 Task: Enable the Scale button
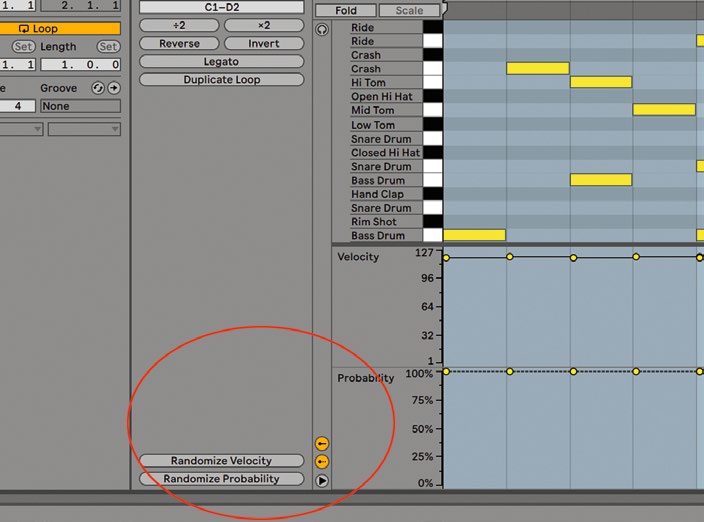pyautogui.click(x=409, y=10)
